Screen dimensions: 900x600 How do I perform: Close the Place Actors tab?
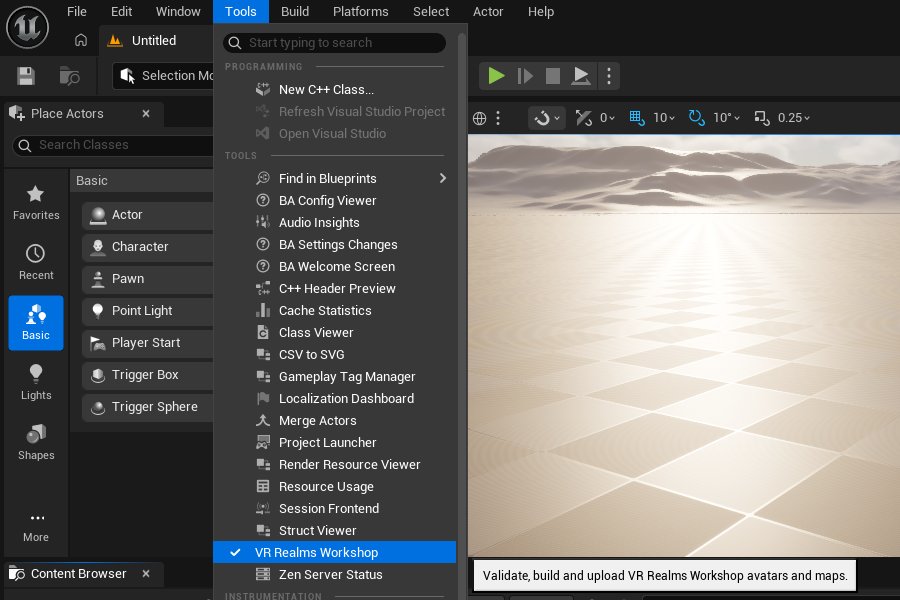(146, 114)
